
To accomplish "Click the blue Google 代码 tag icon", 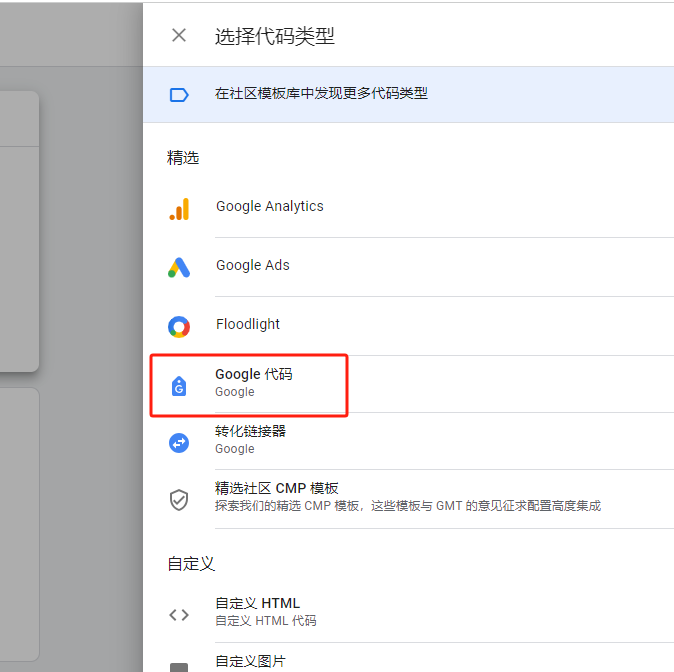I will [179, 385].
